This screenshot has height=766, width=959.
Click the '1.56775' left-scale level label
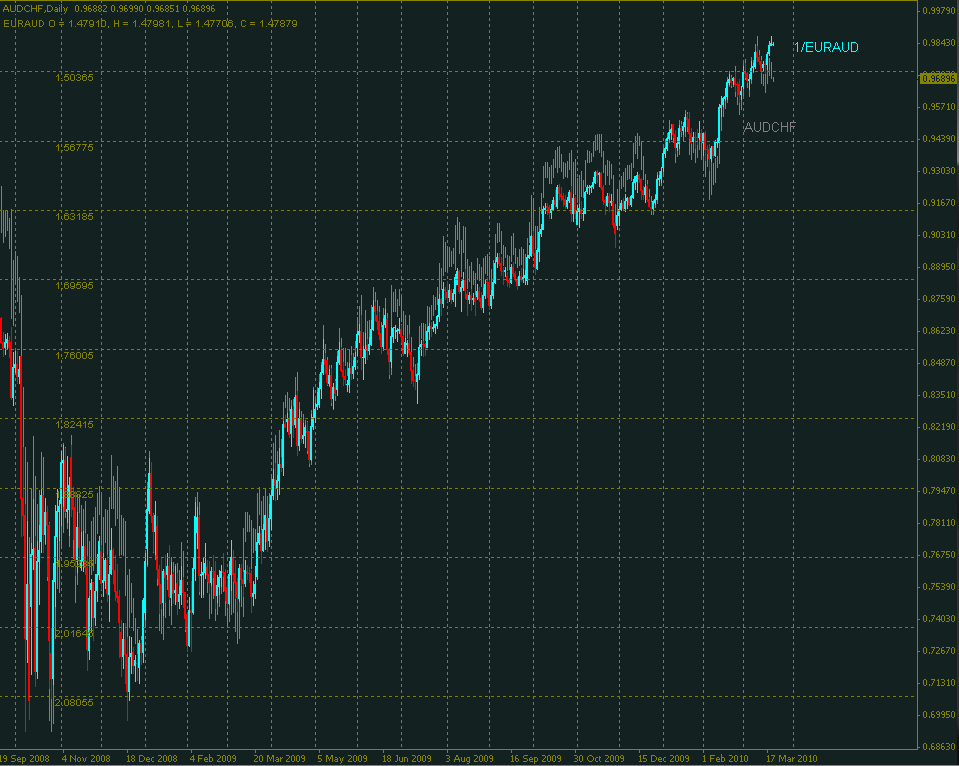coord(75,147)
